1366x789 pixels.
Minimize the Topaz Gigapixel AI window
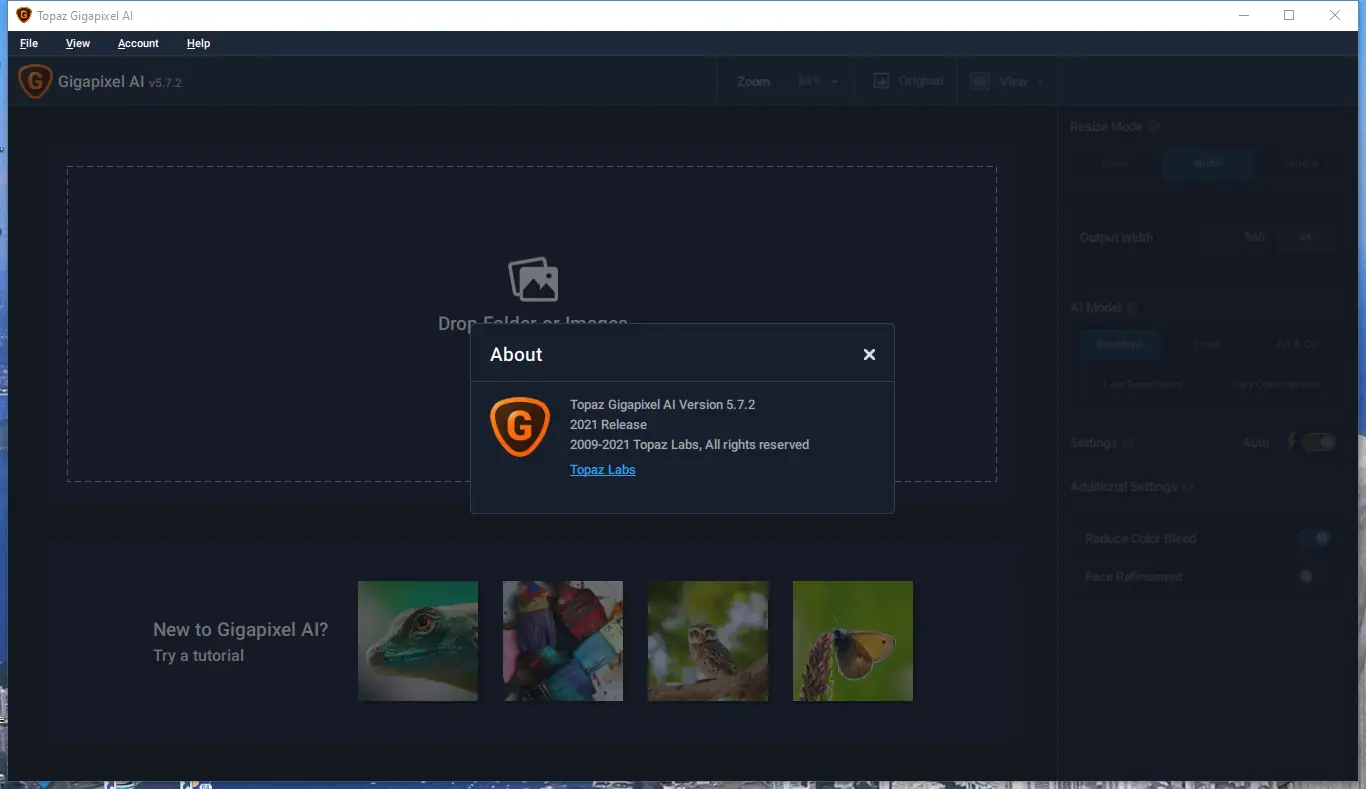(x=1243, y=15)
